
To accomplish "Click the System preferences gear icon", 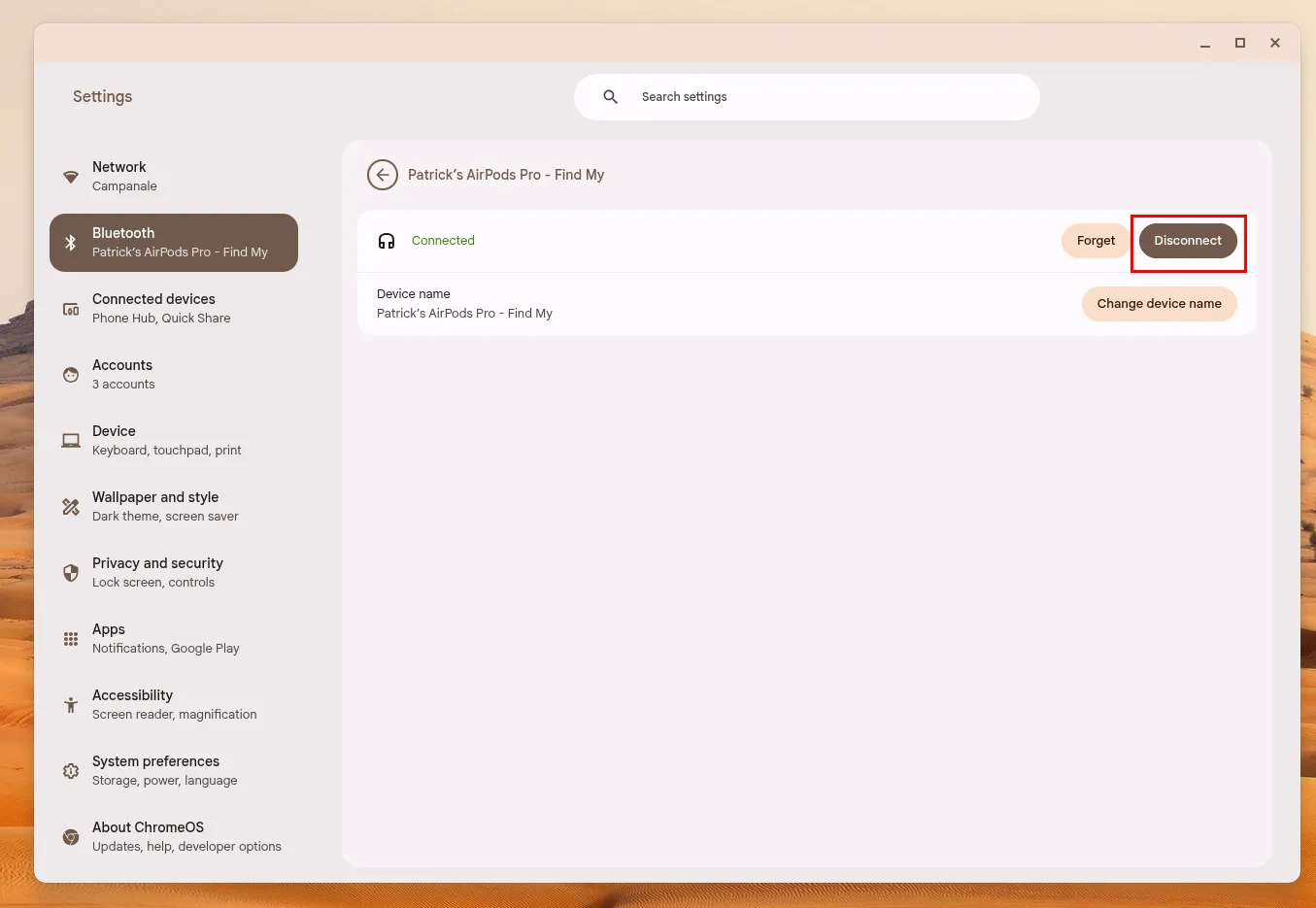I will [x=71, y=771].
